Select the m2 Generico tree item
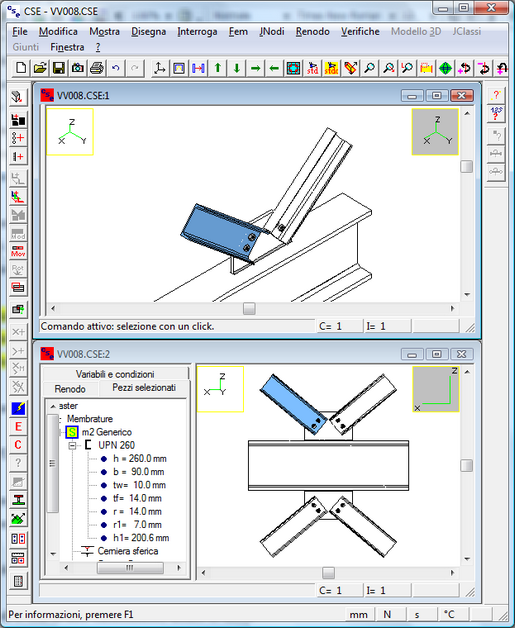The height and width of the screenshot is (628, 515). [107, 432]
